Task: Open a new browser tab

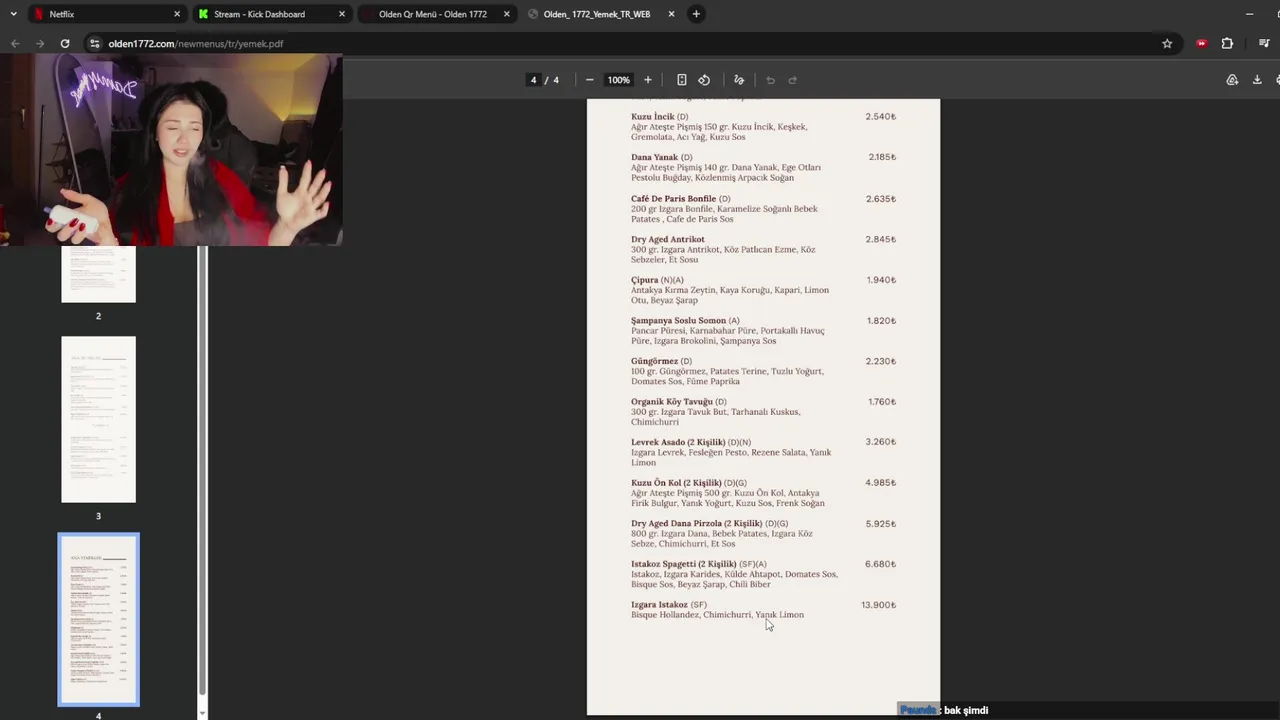Action: [696, 14]
